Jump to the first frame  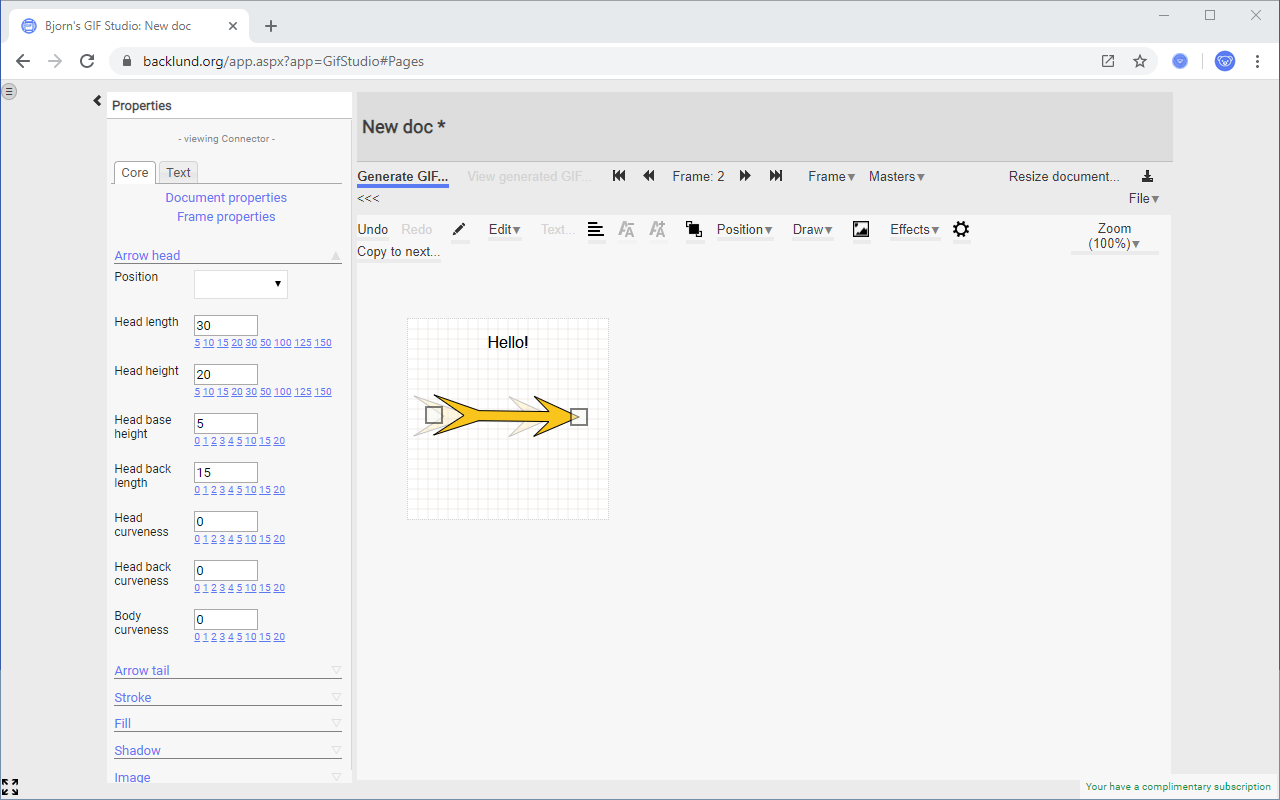[x=618, y=175]
